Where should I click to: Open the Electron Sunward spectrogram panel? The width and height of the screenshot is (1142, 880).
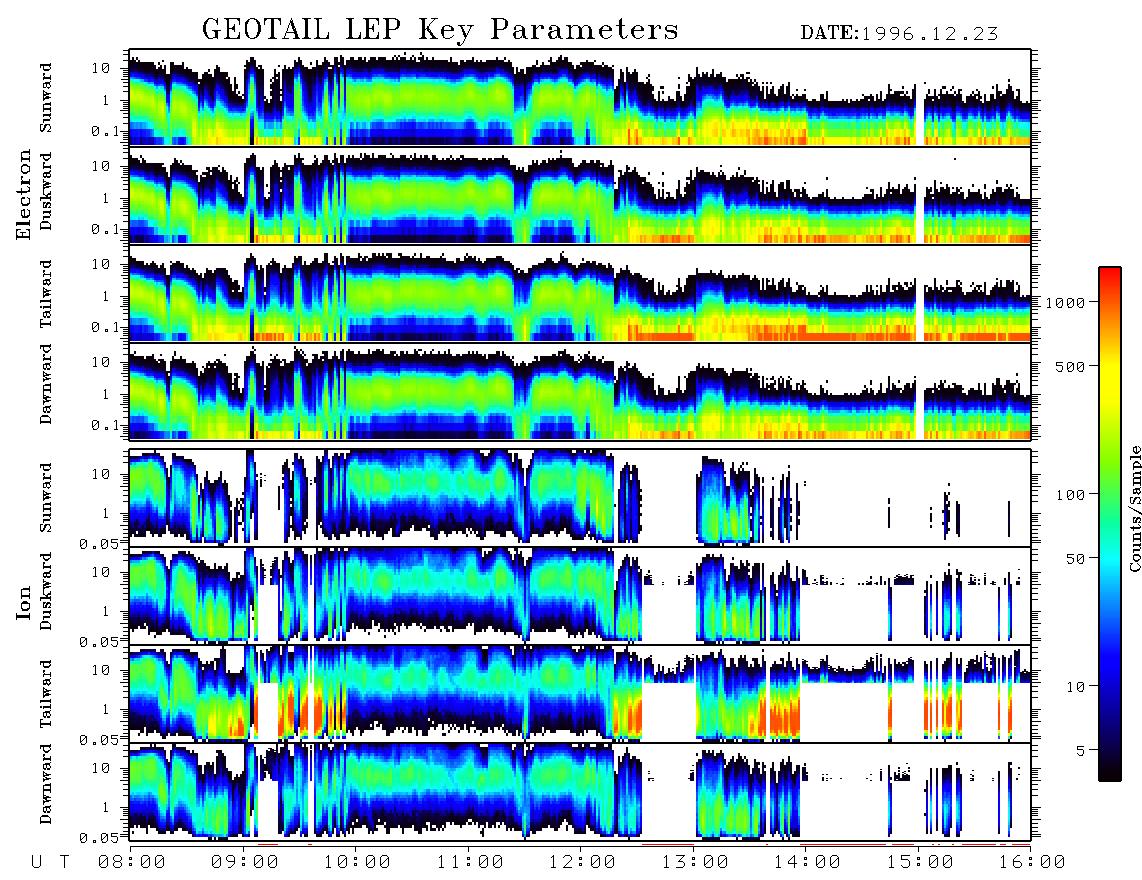(x=580, y=98)
